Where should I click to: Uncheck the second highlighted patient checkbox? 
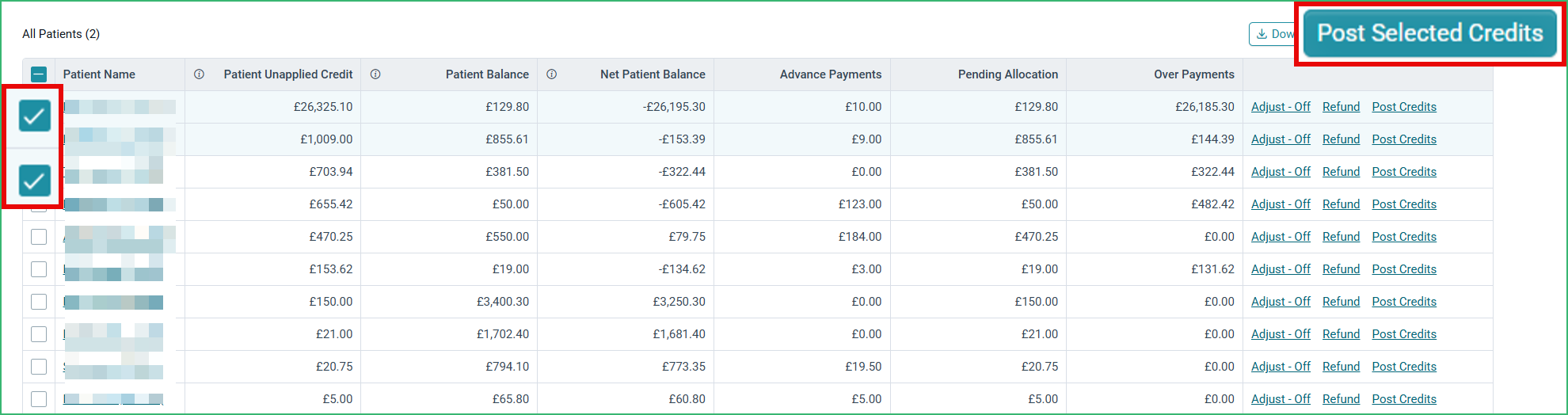click(x=35, y=181)
